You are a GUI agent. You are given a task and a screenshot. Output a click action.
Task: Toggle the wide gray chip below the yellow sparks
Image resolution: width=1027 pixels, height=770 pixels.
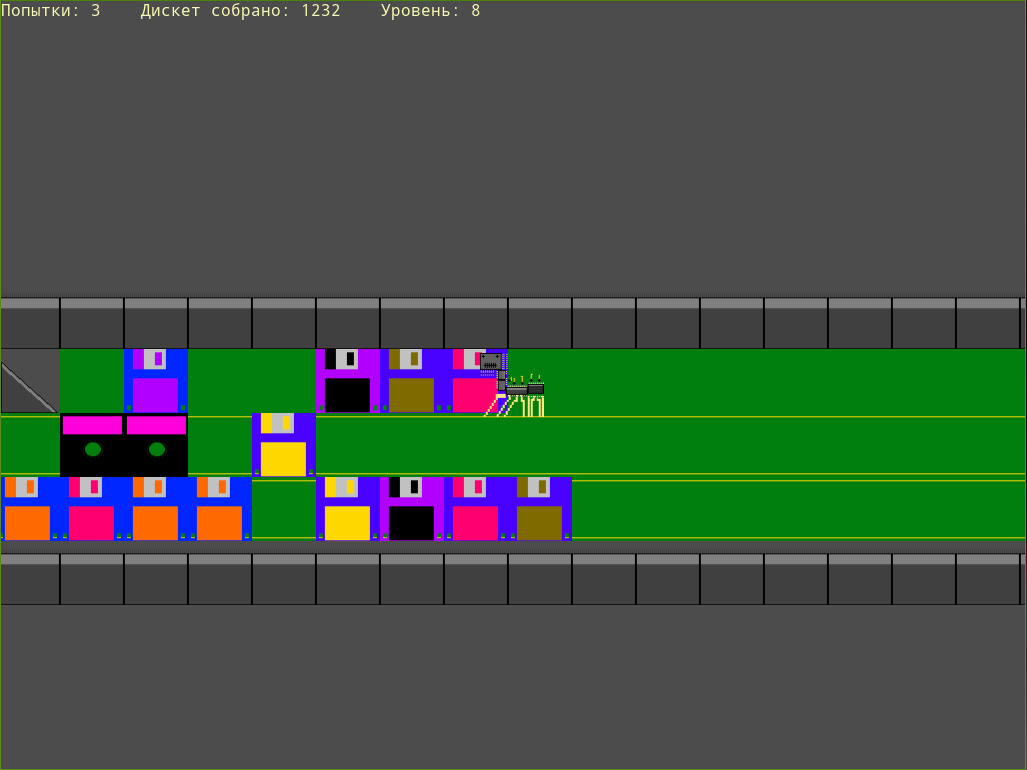pos(516,392)
